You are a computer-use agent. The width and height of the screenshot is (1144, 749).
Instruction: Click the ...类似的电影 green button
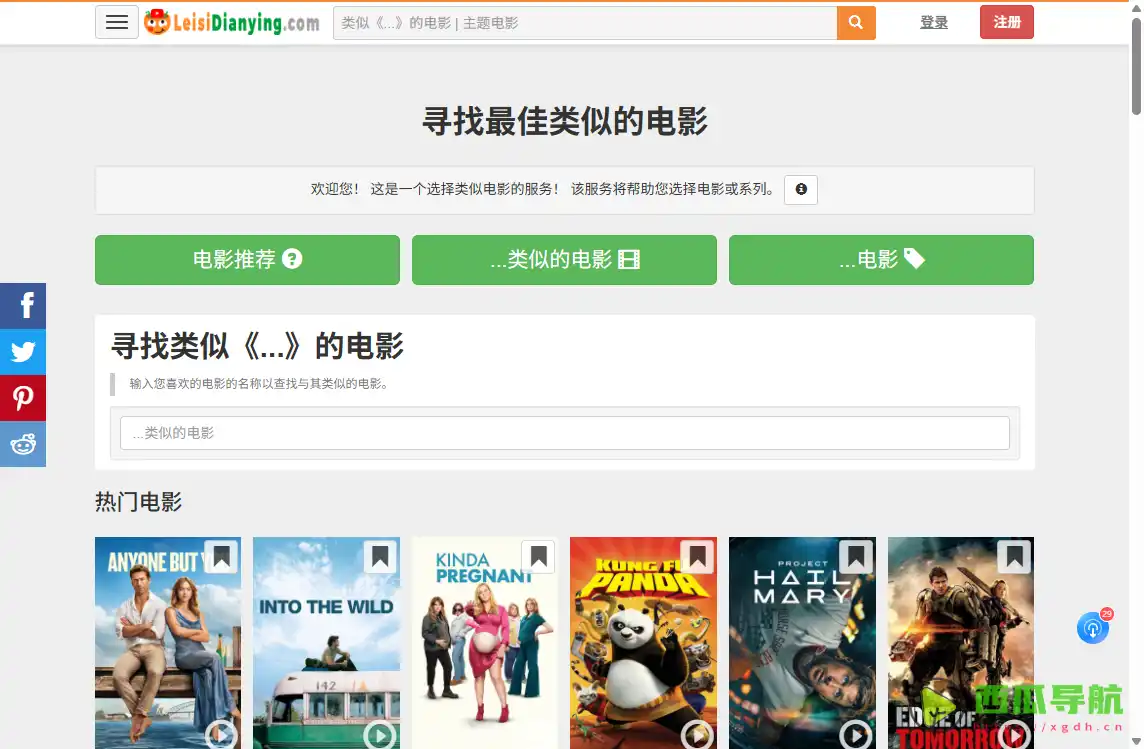(564, 260)
